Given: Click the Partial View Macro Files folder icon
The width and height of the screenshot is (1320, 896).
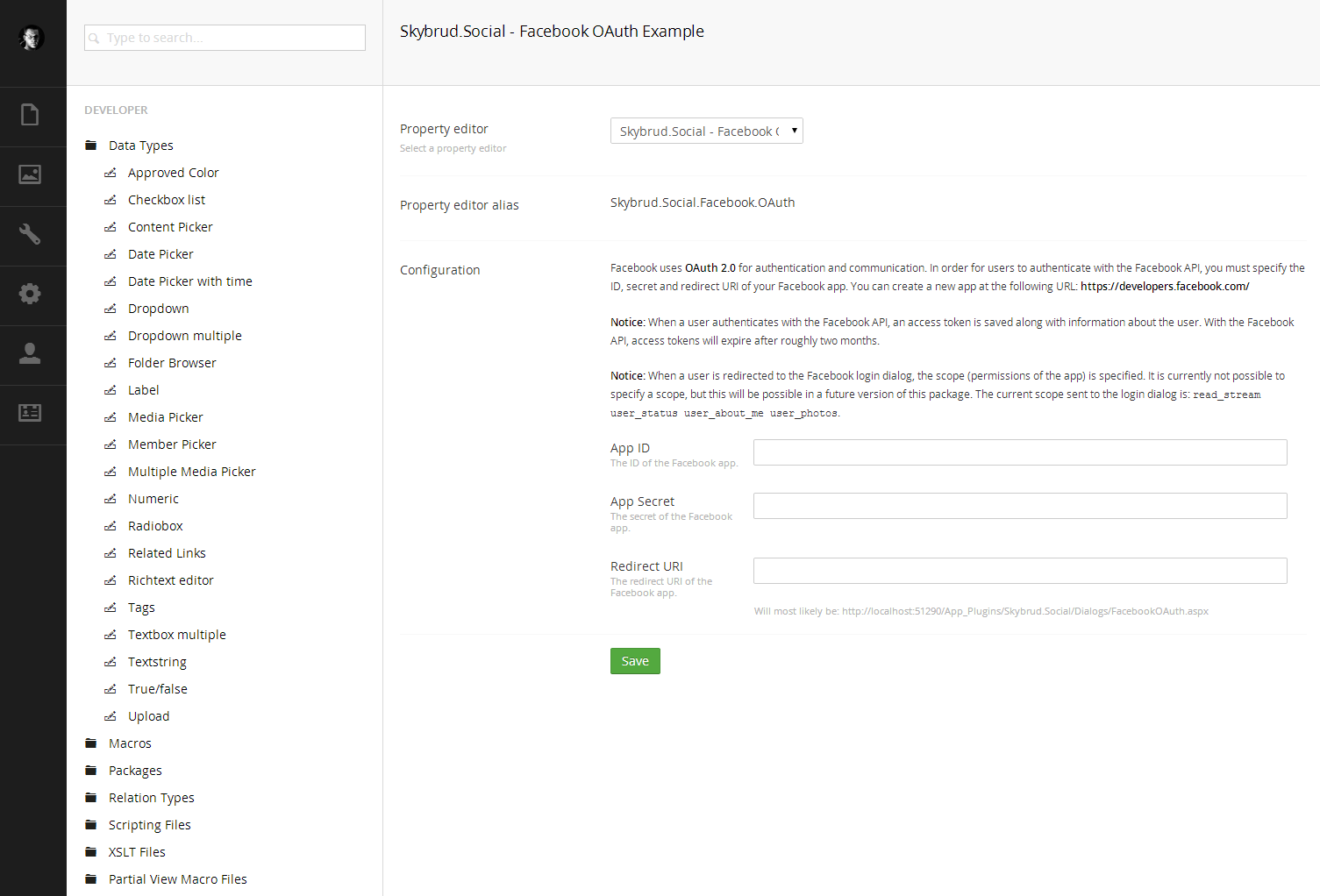Looking at the screenshot, I should (x=90, y=879).
